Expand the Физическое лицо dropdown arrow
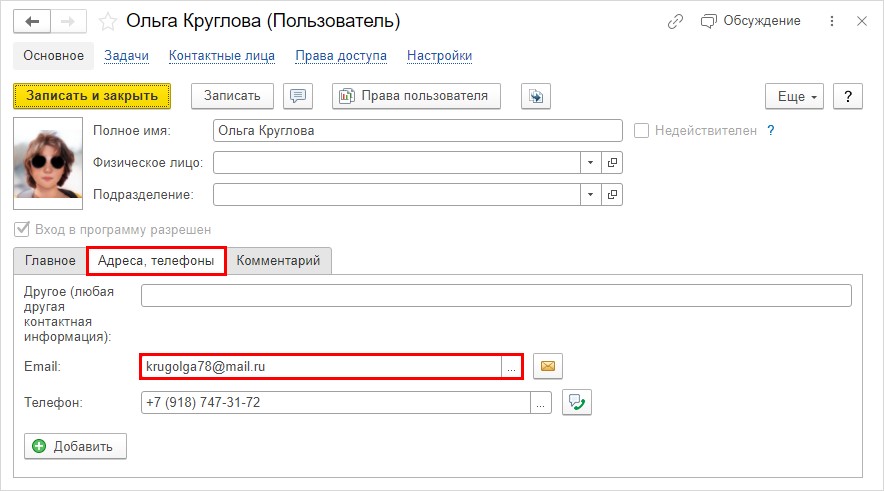Viewport: 884px width, 491px height. click(x=590, y=163)
